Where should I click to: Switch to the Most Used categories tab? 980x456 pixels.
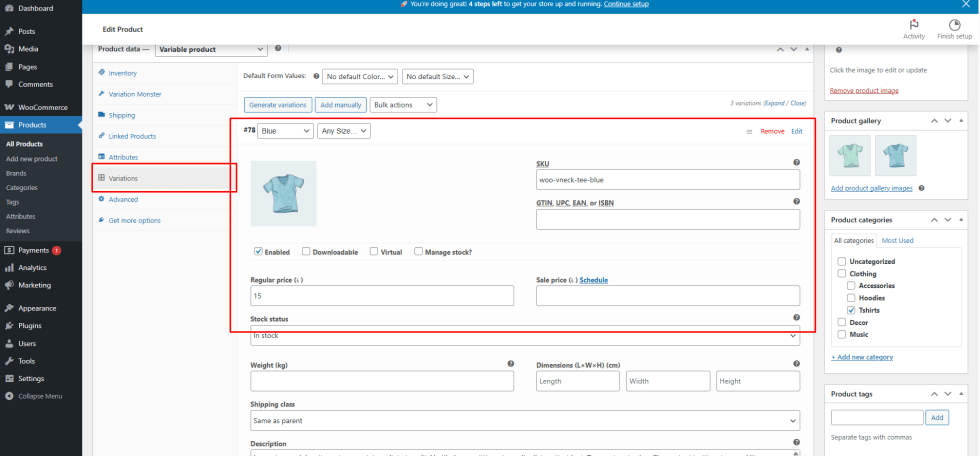pyautogui.click(x=896, y=240)
